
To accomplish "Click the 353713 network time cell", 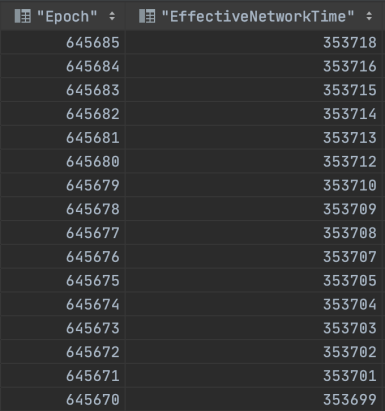I will point(254,138).
